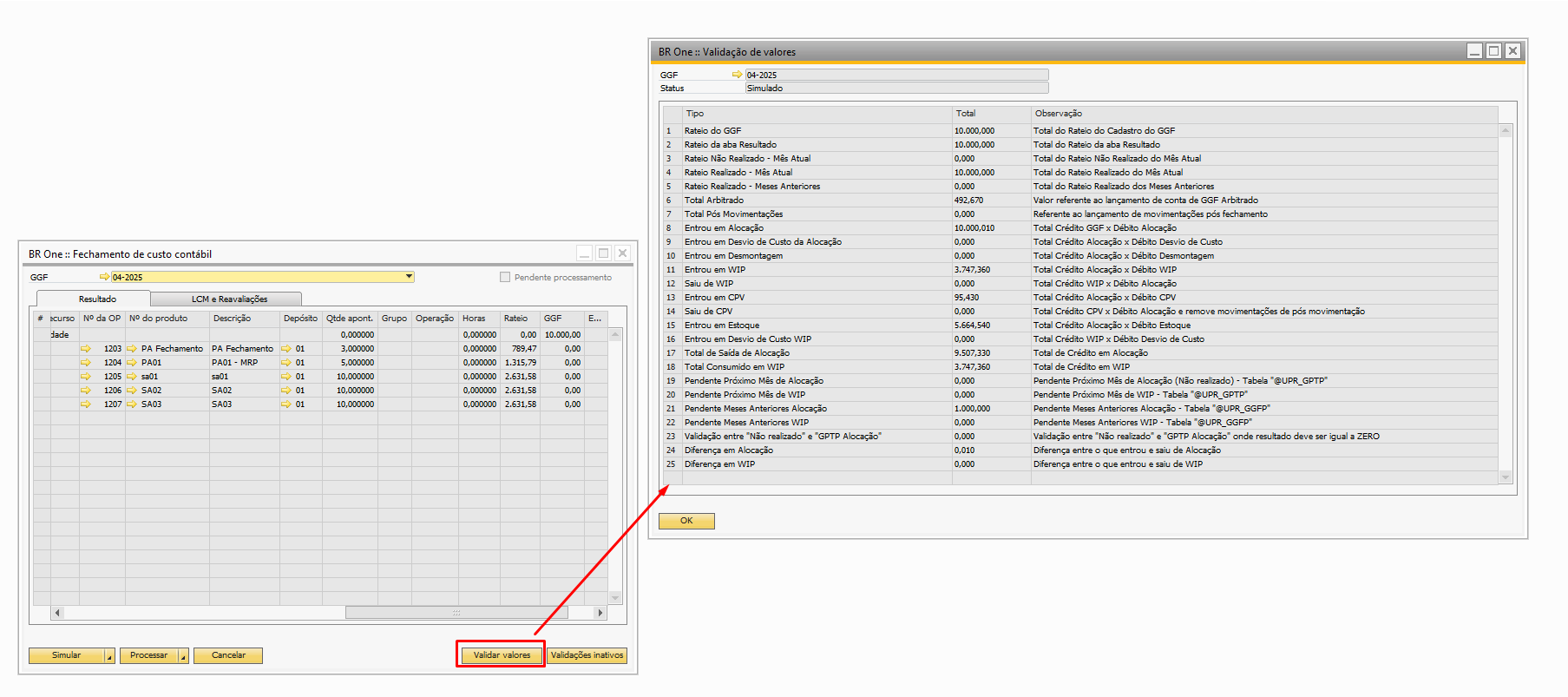Open the Simular button dropdown arrow

[x=109, y=656]
